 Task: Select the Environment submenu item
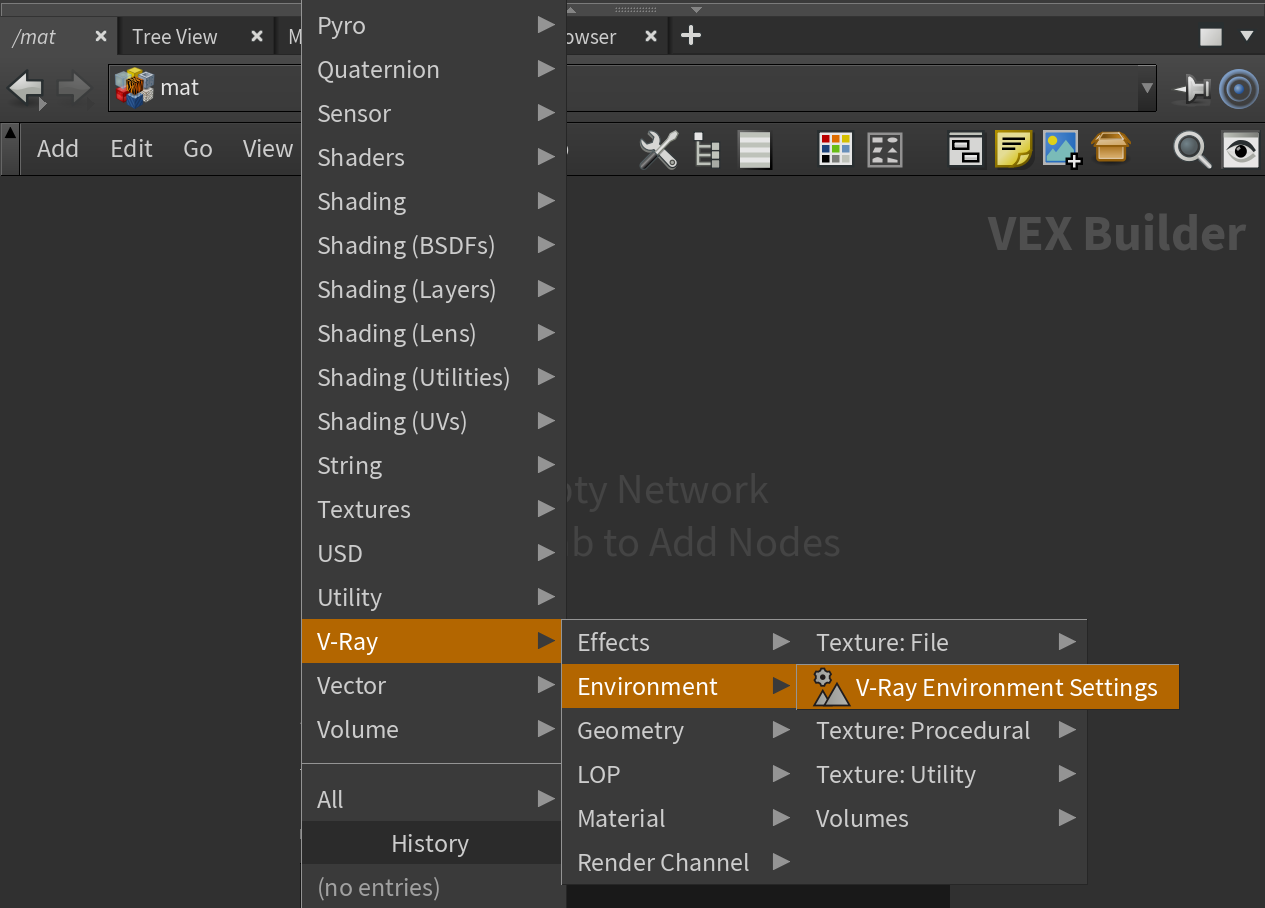point(679,686)
